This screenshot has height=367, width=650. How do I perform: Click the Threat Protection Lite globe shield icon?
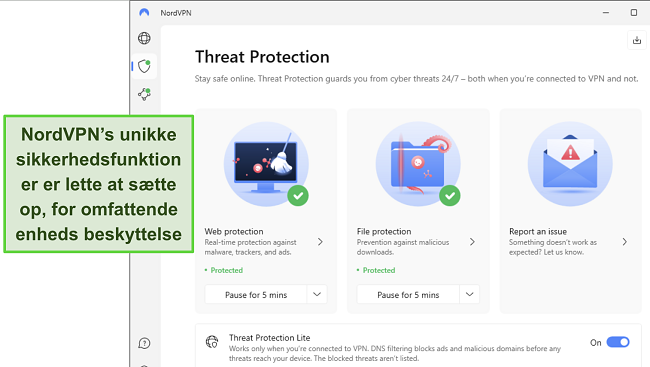coord(212,342)
